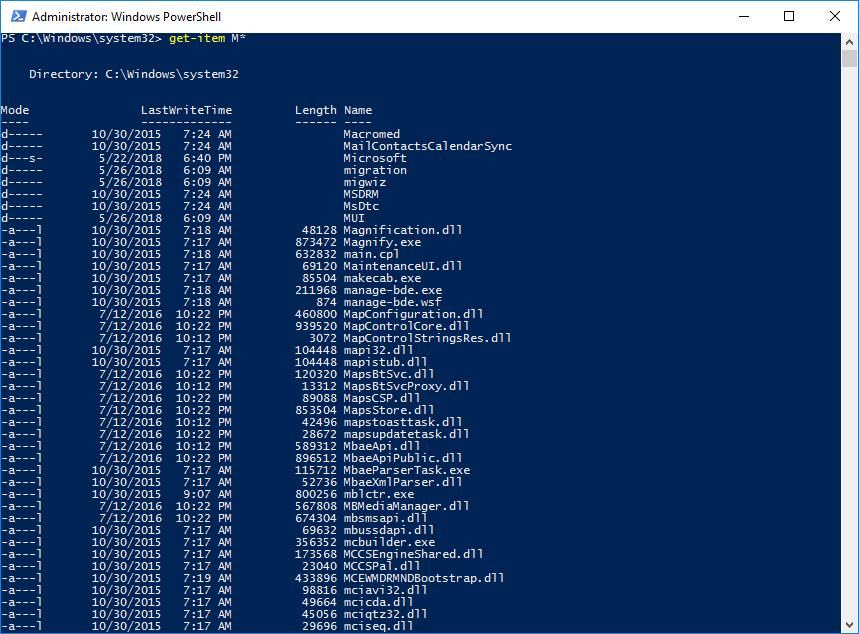Viewport: 859px width, 634px height.
Task: Select the MailContactsCalendarSync directory name
Action: (x=427, y=146)
